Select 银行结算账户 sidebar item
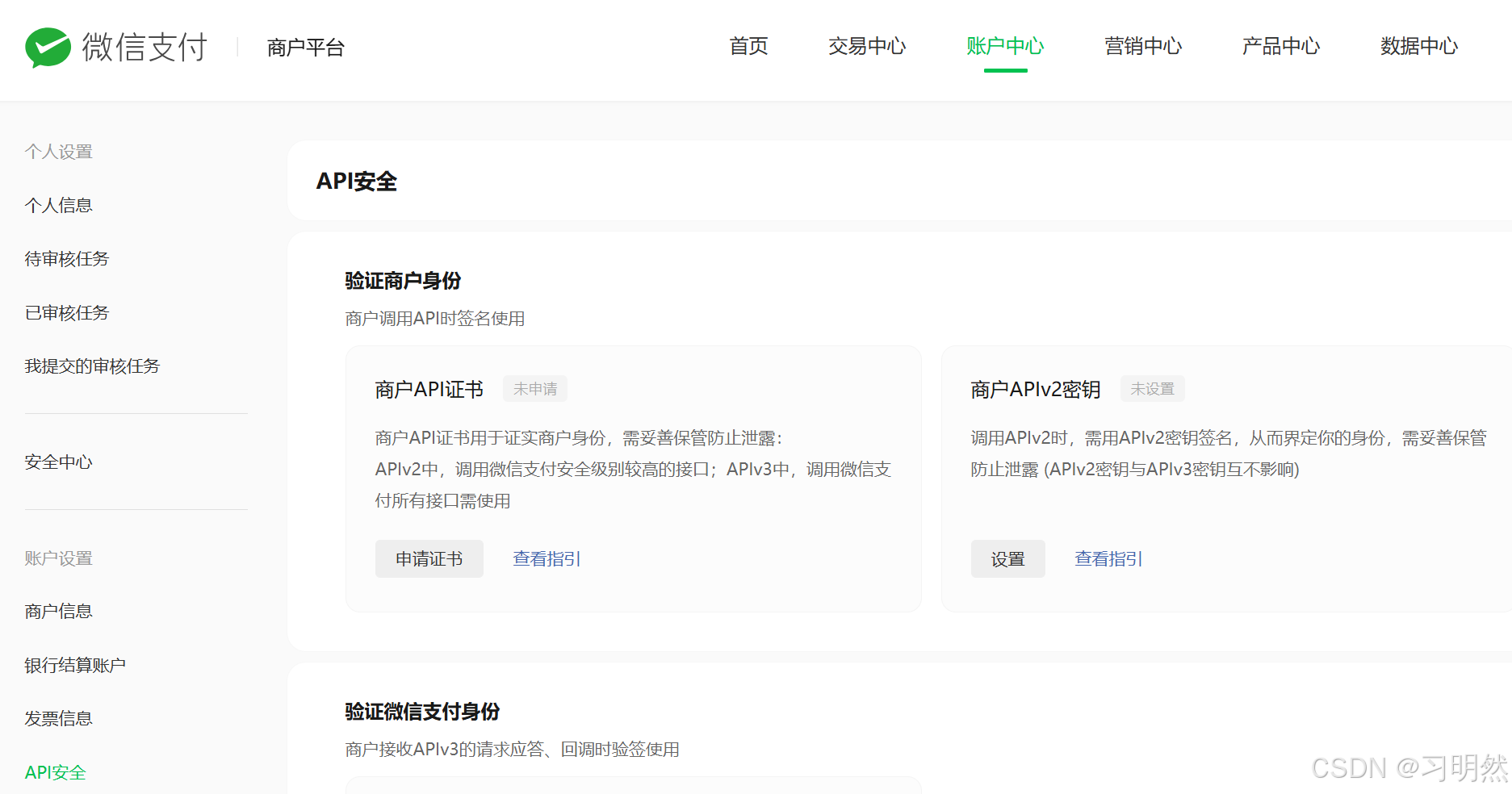 click(x=75, y=665)
